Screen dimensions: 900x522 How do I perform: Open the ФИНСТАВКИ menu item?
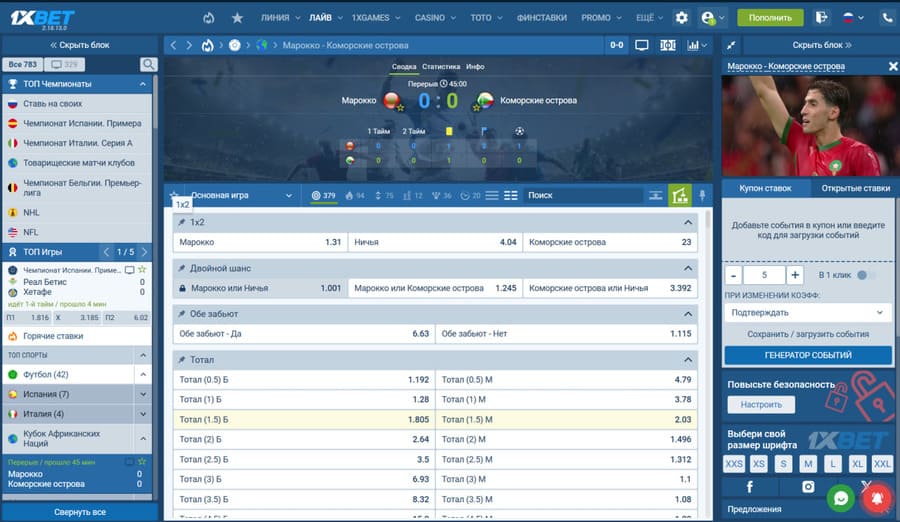541,18
